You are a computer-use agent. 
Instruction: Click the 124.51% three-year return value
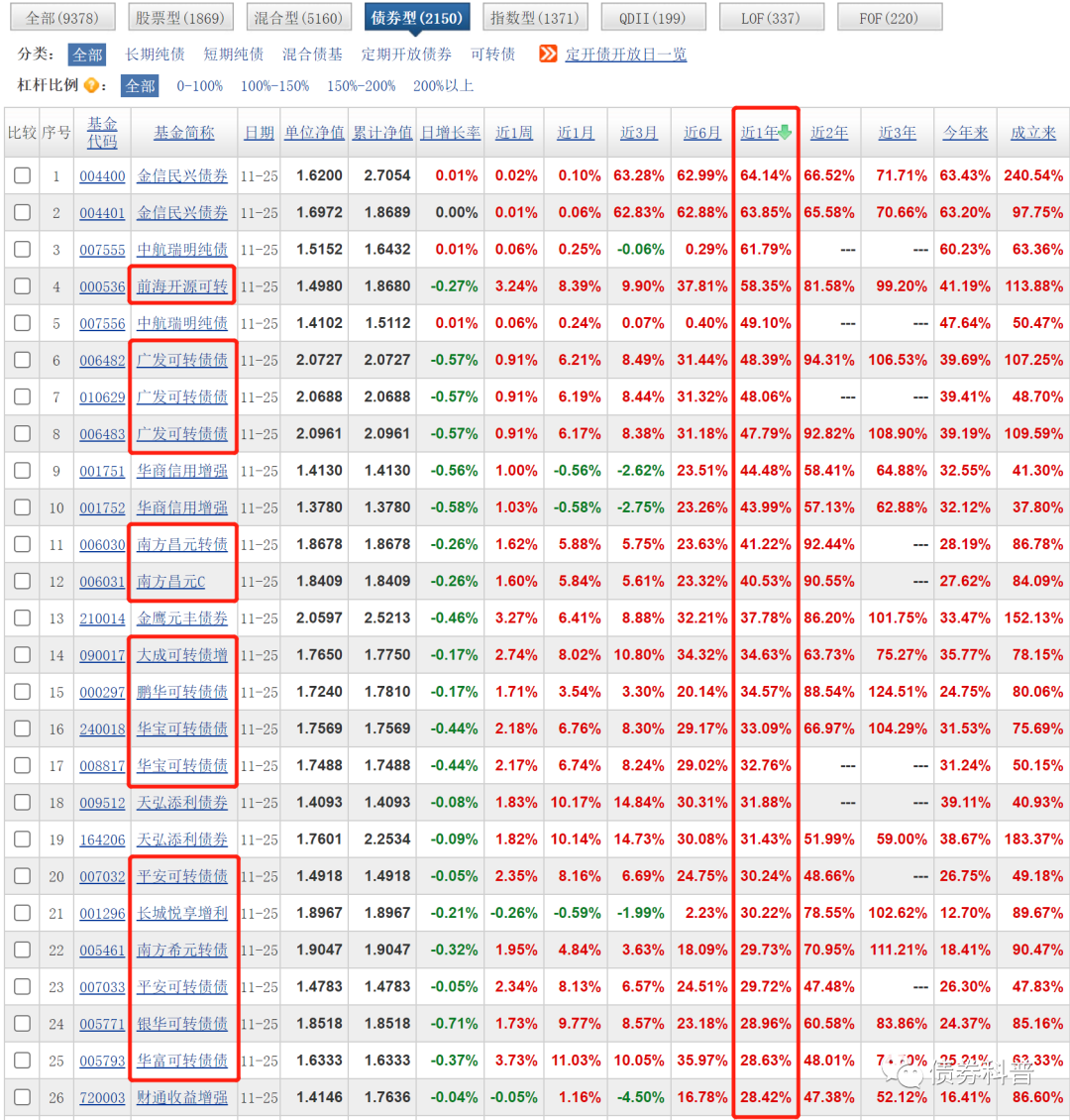(x=898, y=692)
